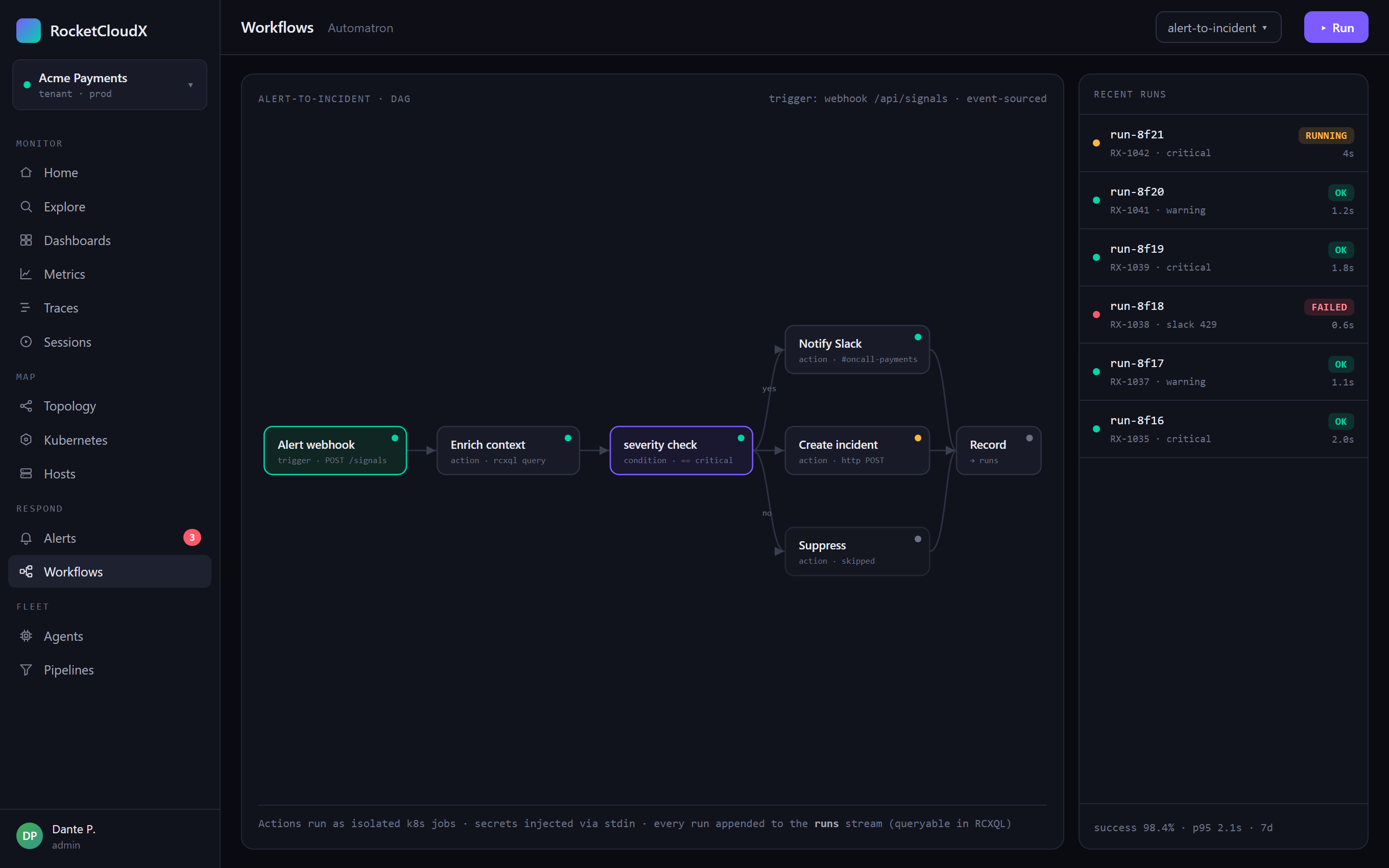1389x868 pixels.
Task: Click the trigger webhook /api/signals text
Action: tap(857, 98)
